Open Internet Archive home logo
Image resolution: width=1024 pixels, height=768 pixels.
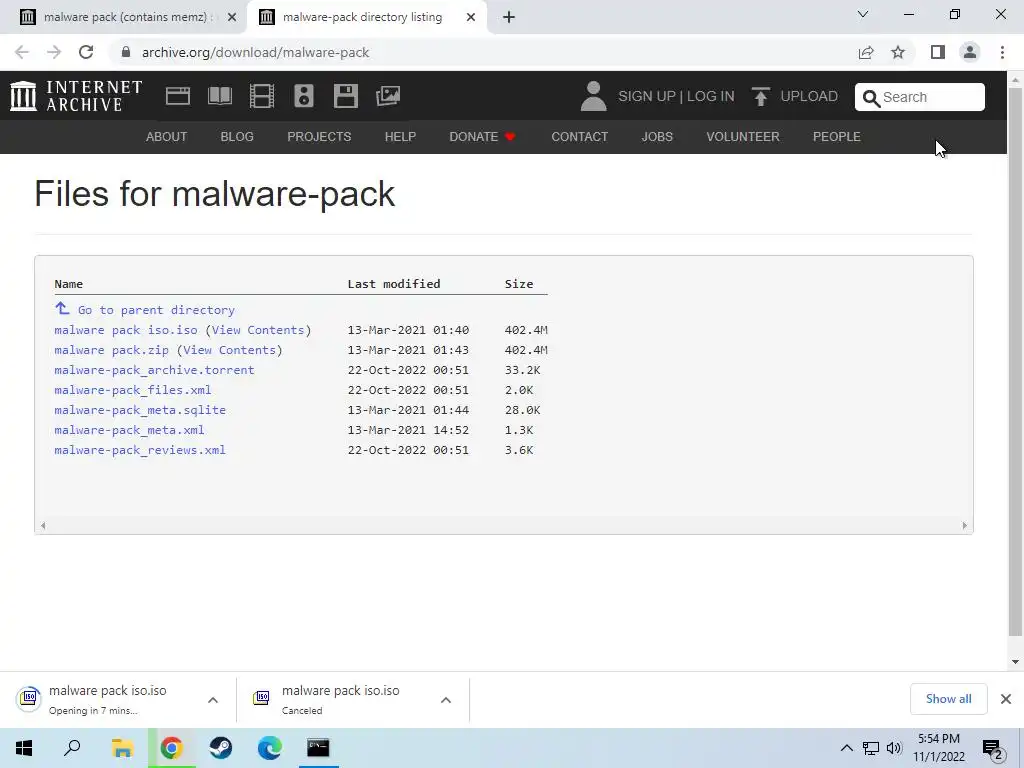[76, 96]
